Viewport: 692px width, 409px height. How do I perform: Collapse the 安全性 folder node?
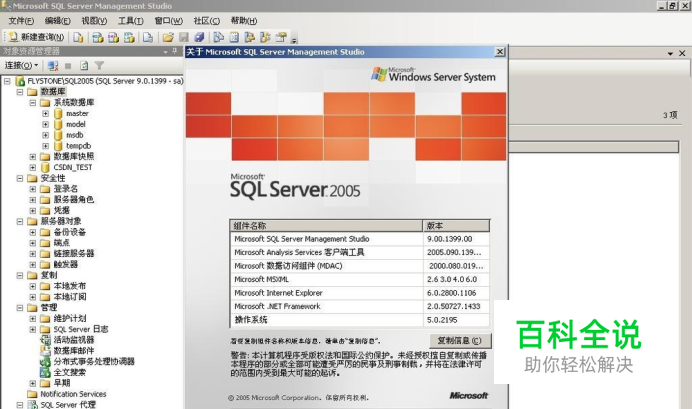20,178
